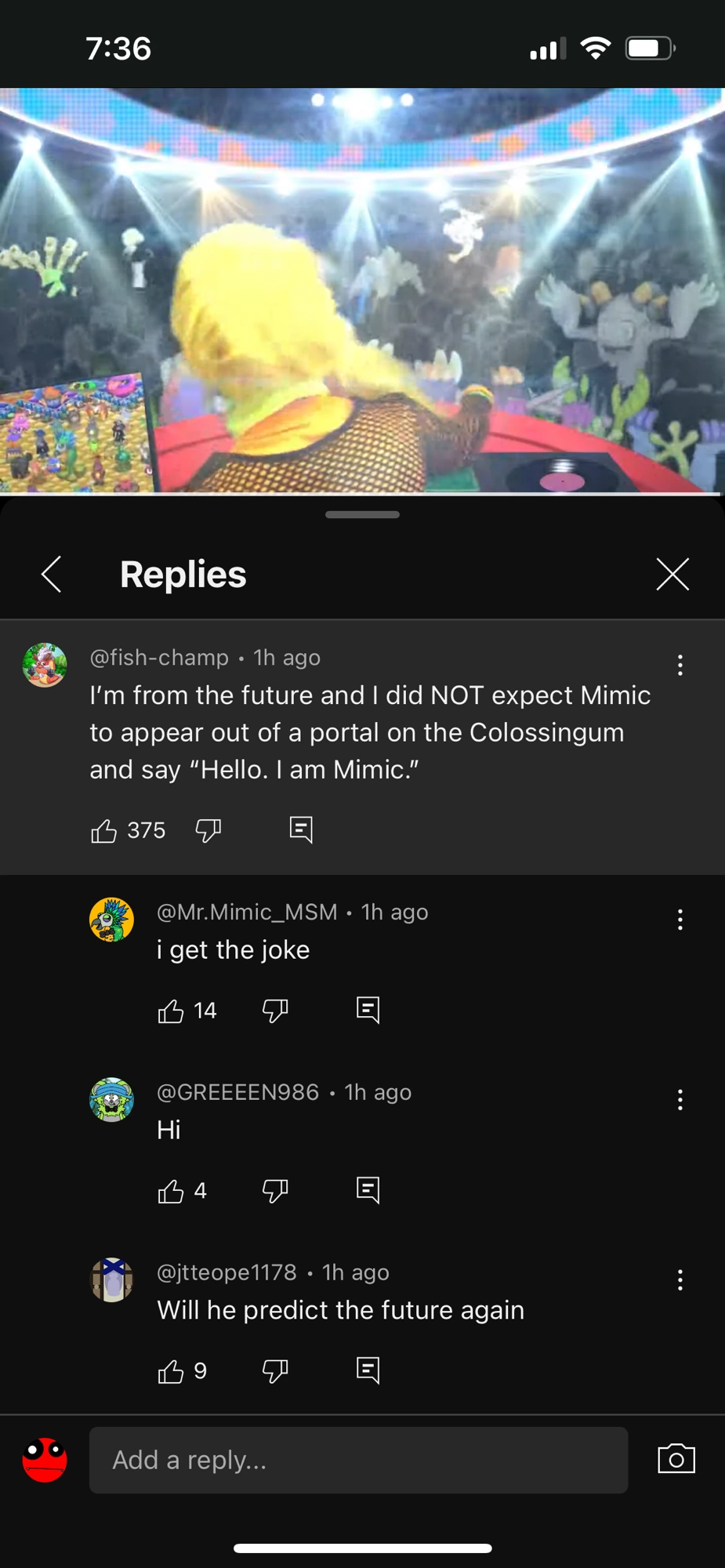Open more options for @Mr.Mimic_MSM reply
Image resolution: width=725 pixels, height=1568 pixels.
(x=680, y=920)
